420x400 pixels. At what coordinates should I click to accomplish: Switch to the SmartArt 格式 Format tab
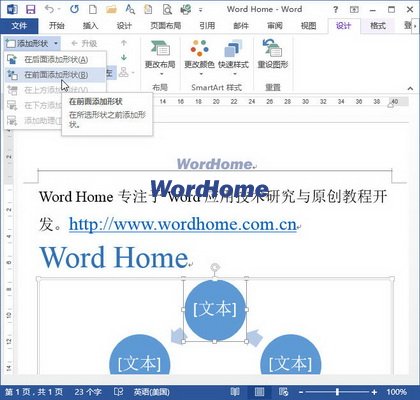378,26
